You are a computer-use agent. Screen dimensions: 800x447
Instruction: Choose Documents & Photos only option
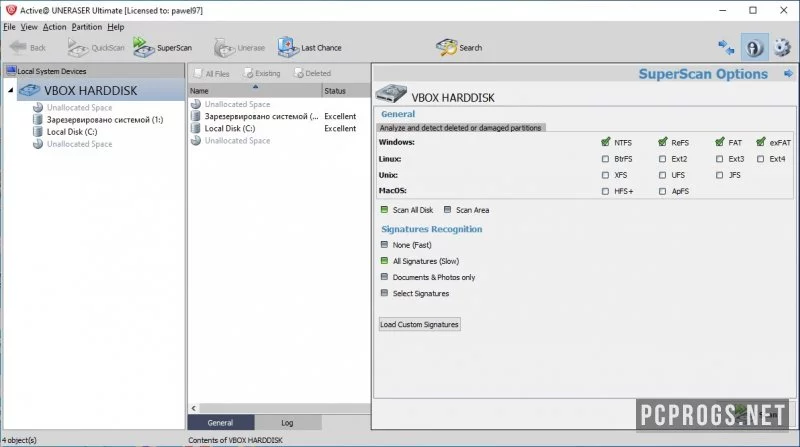385,277
